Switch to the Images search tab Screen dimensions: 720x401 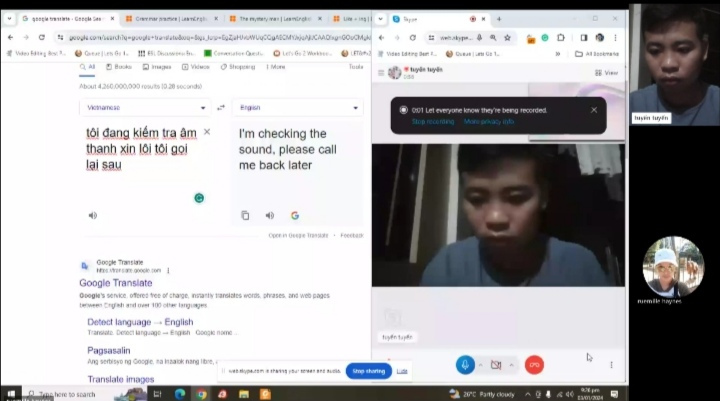(x=155, y=67)
